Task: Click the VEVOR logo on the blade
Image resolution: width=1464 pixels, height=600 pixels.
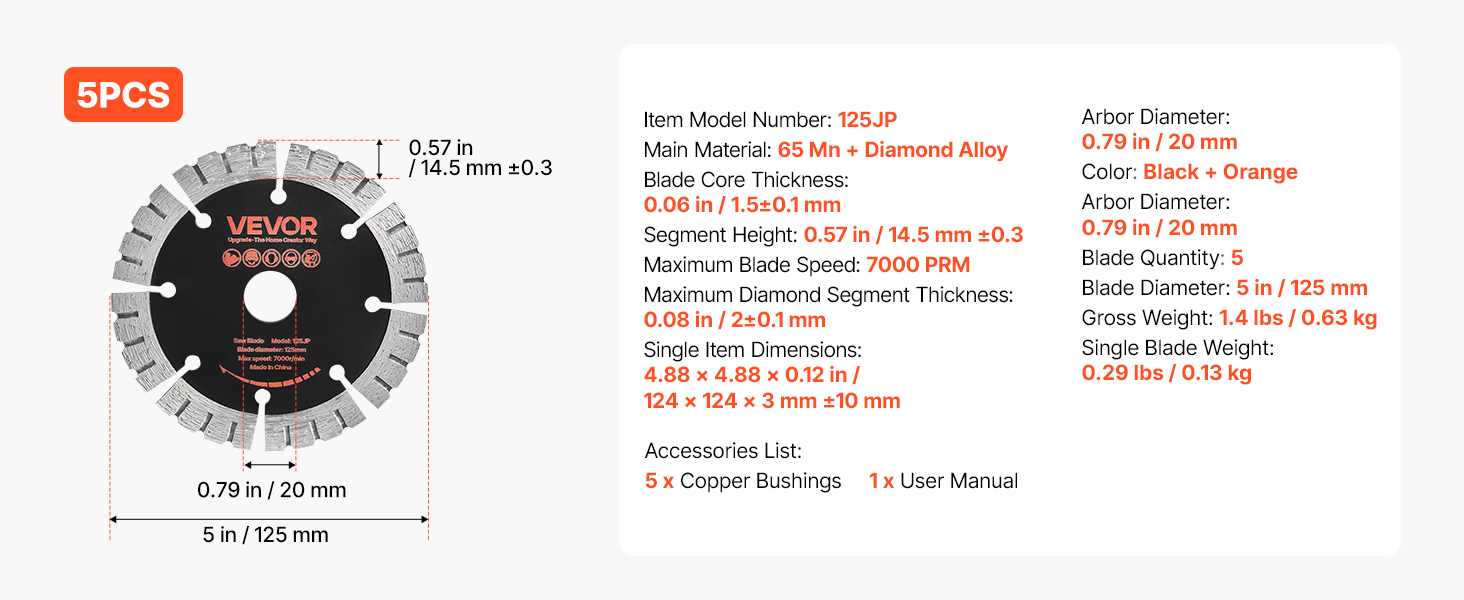Action: pos(271,226)
